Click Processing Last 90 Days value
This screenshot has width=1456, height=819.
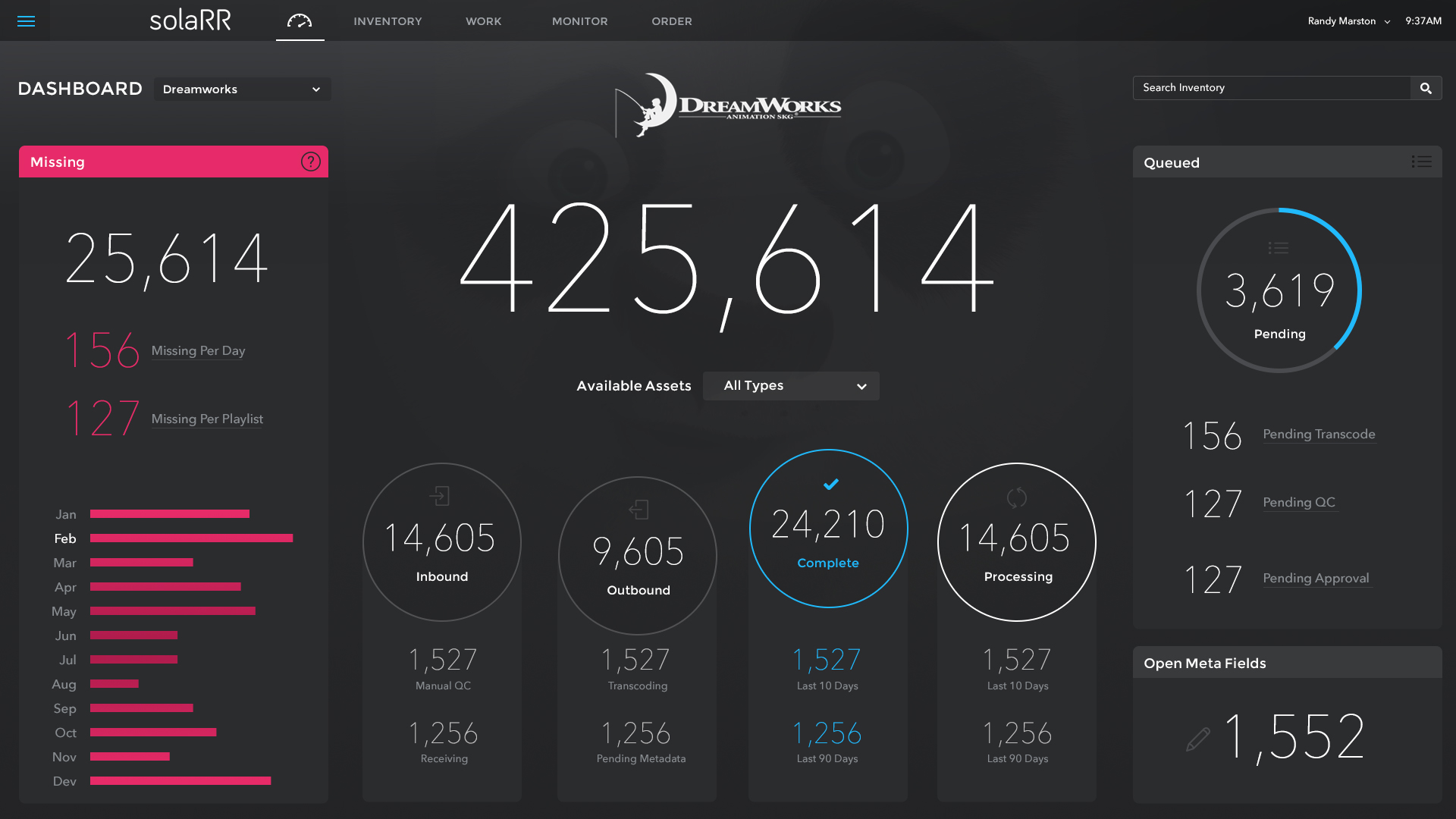(x=1018, y=734)
